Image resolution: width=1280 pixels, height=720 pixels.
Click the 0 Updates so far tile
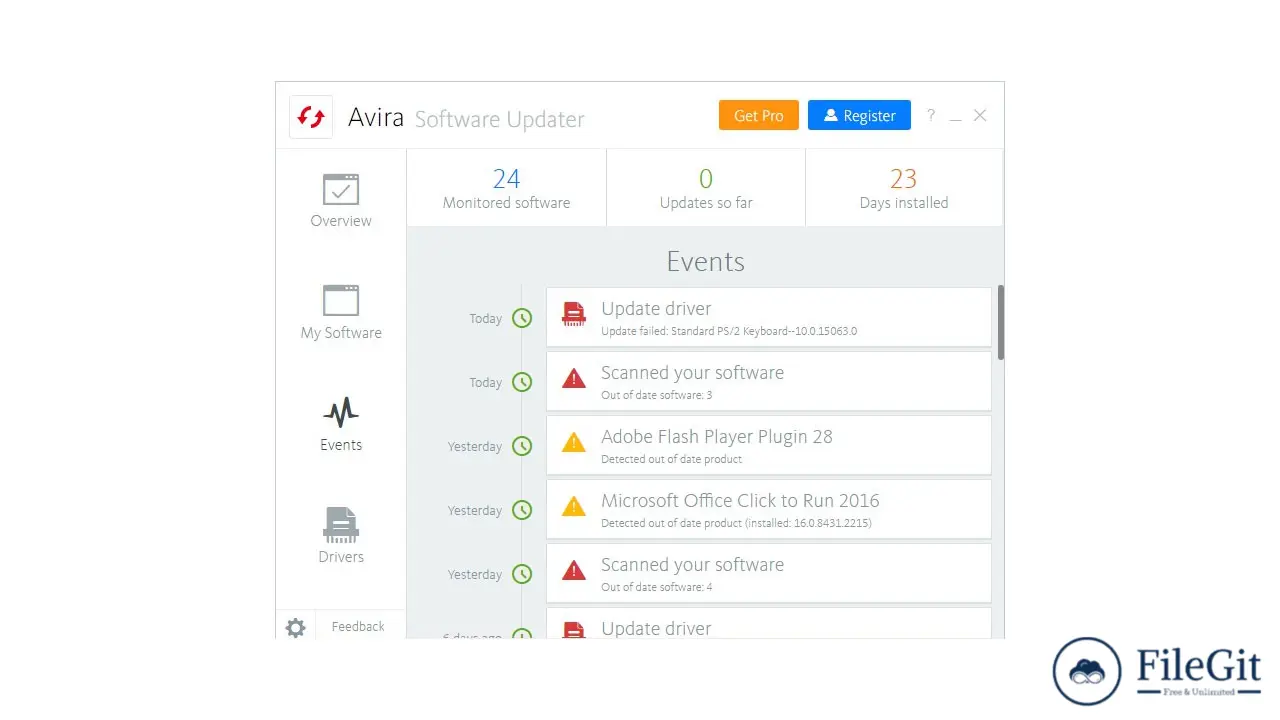pos(706,188)
